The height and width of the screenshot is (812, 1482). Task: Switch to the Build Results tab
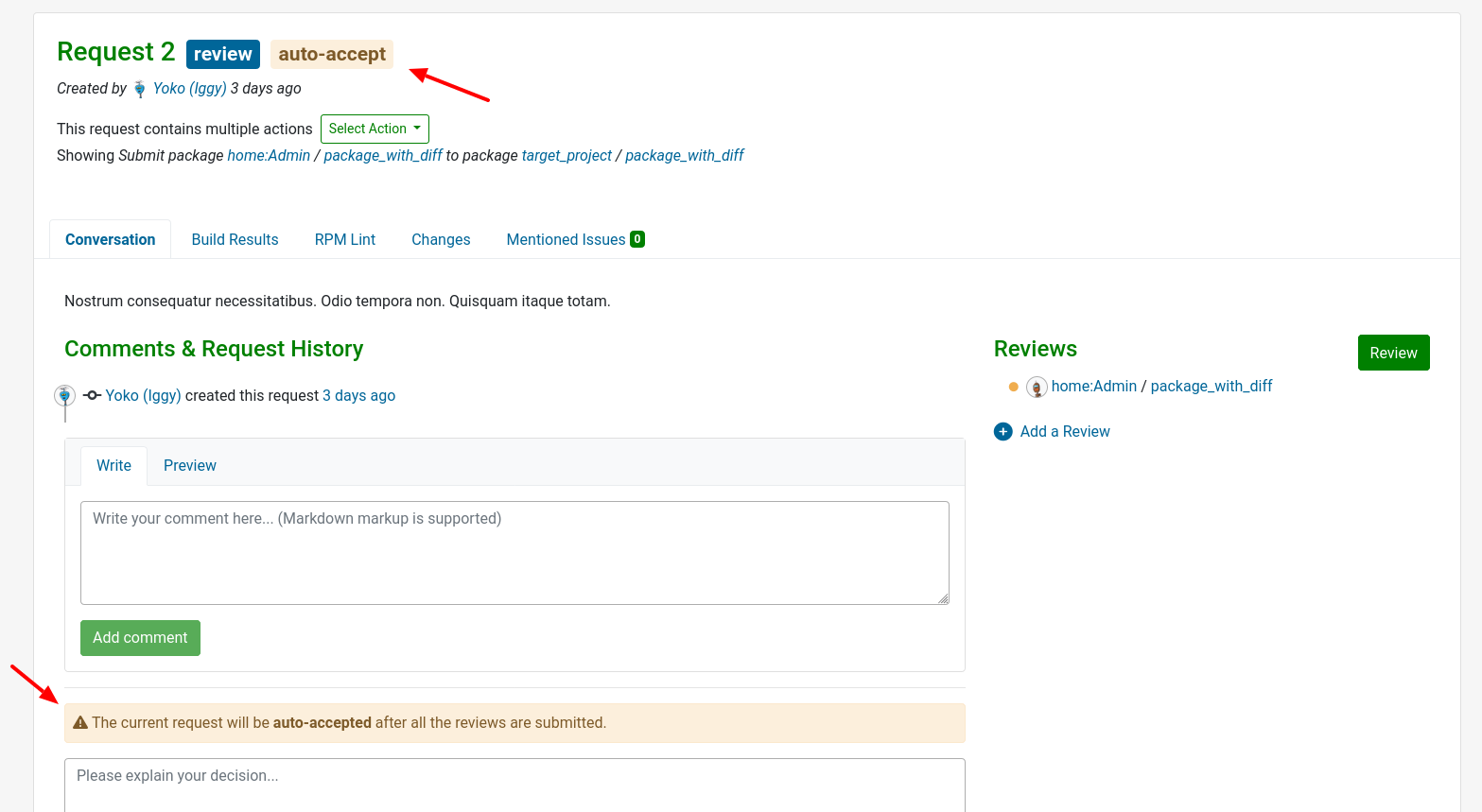click(235, 239)
